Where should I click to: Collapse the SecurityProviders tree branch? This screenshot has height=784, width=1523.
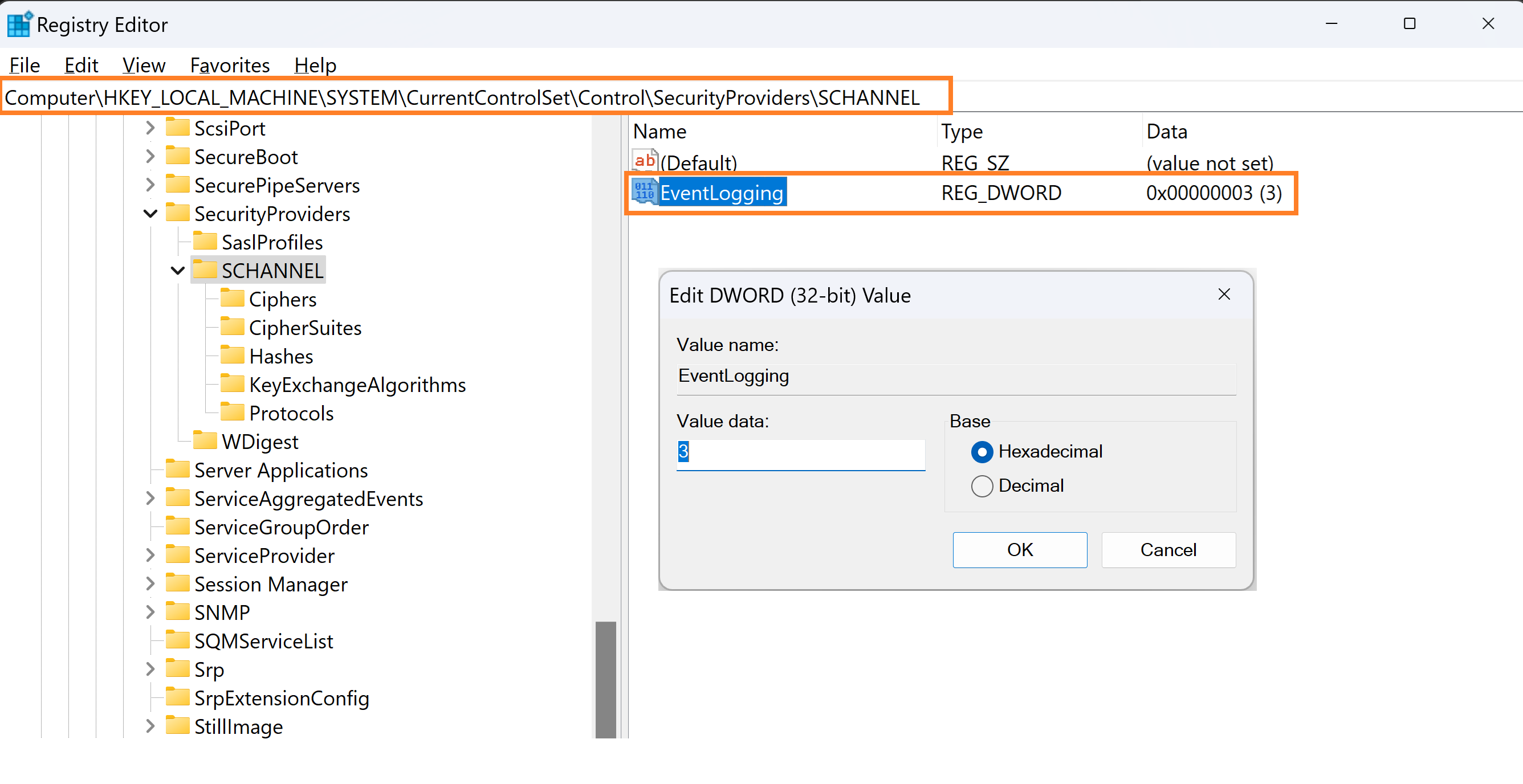click(149, 213)
